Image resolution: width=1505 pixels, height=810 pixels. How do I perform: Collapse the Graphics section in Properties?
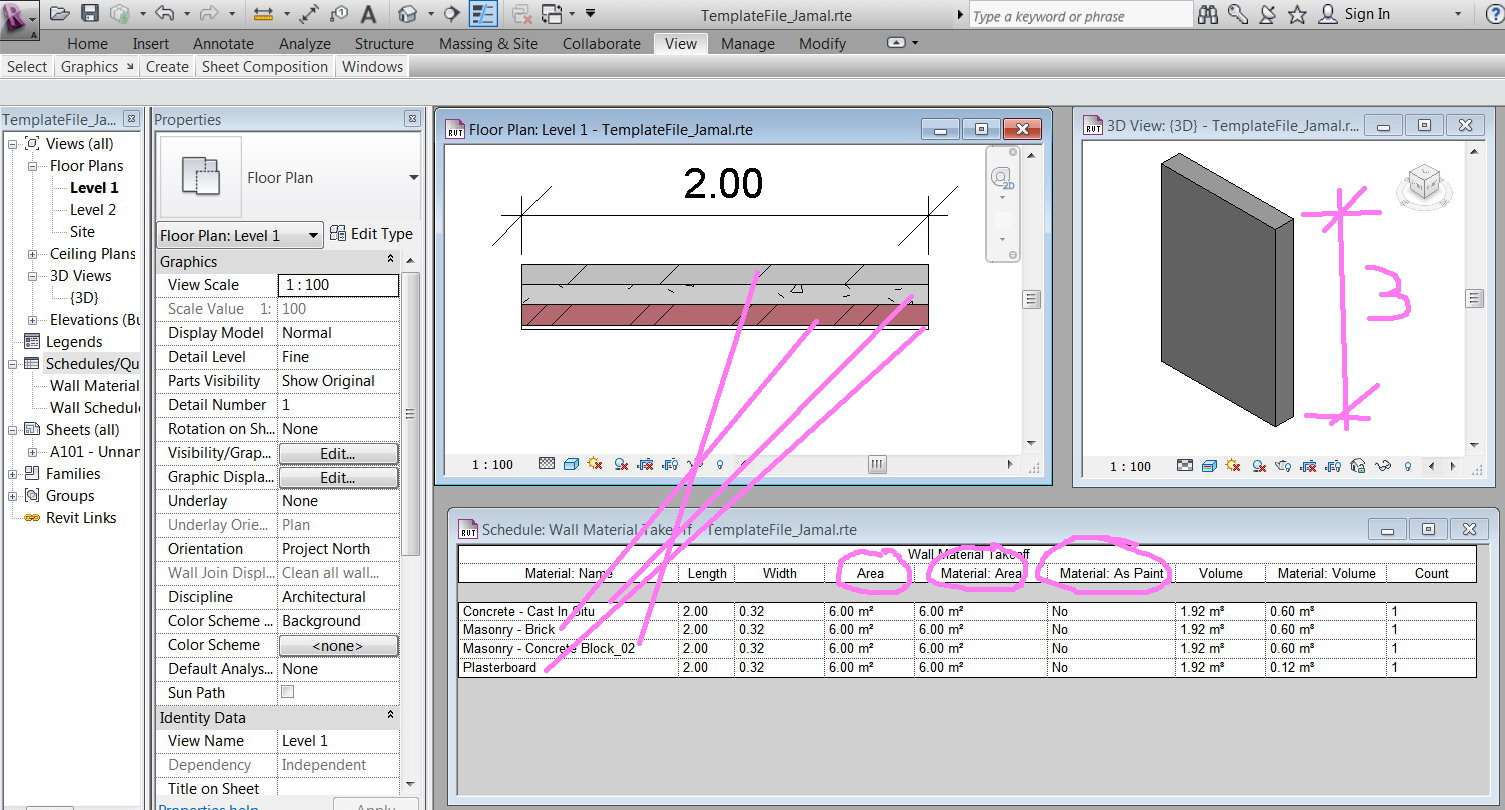click(x=391, y=260)
